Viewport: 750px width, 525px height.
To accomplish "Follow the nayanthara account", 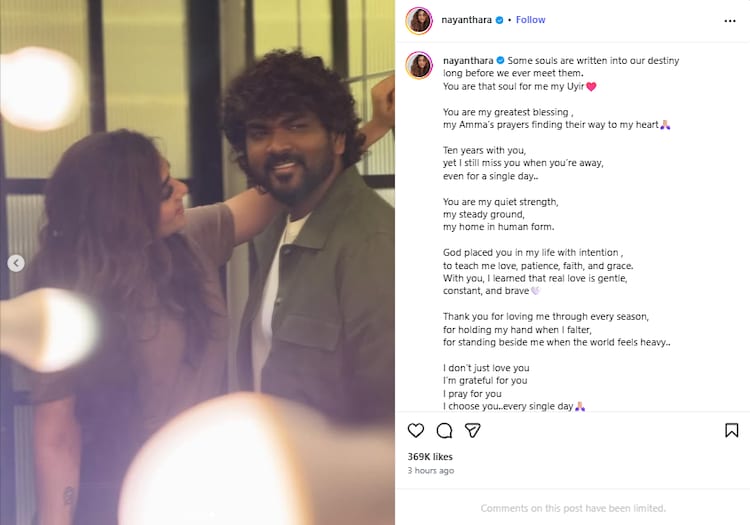I will 530,20.
